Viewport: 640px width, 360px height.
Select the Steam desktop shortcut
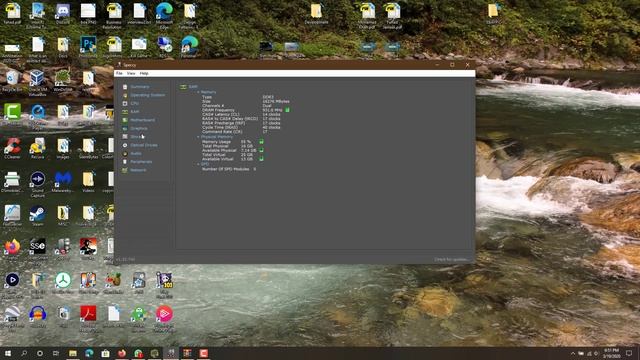click(37, 215)
